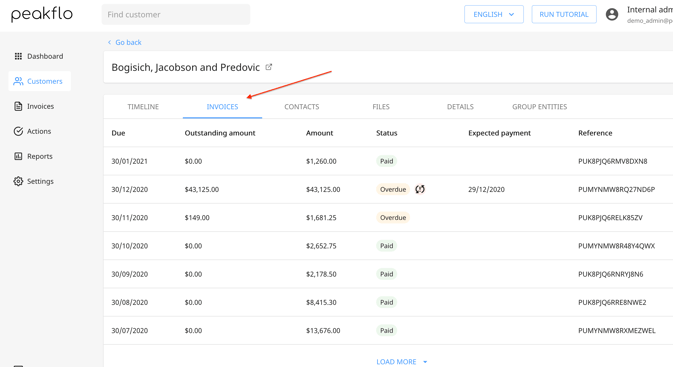Click customer name Bogisich, Jacobson and Predovic
673x367 pixels.
185,67
